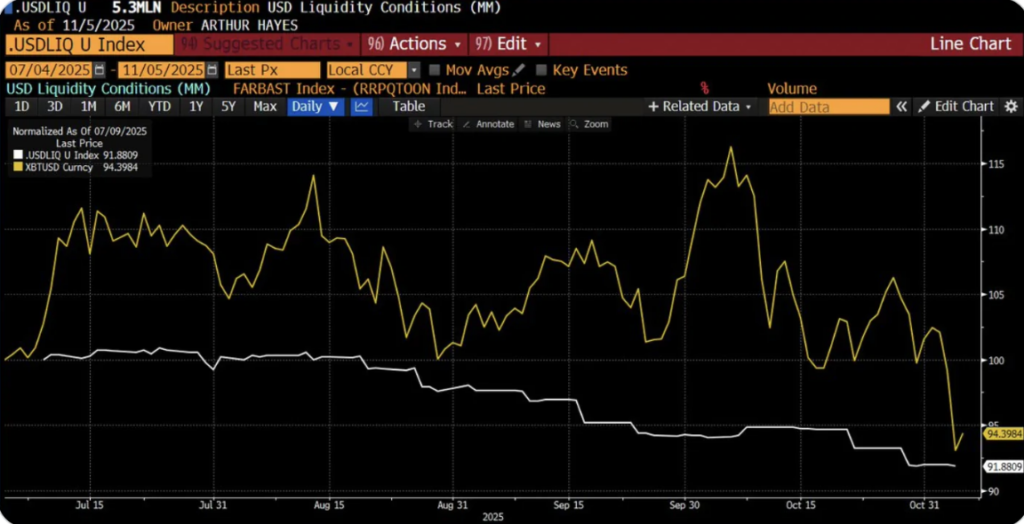Toggle the News overlay option
The height and width of the screenshot is (524, 1024).
[541, 124]
